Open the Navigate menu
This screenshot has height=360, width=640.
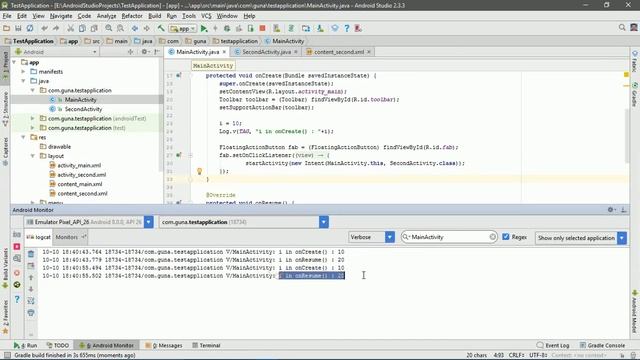61,16
